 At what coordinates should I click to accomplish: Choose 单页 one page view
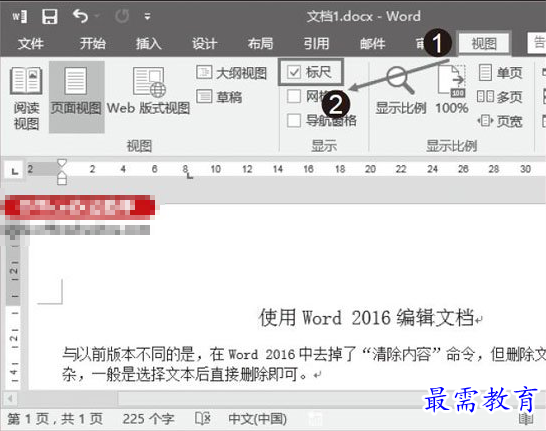pos(500,73)
